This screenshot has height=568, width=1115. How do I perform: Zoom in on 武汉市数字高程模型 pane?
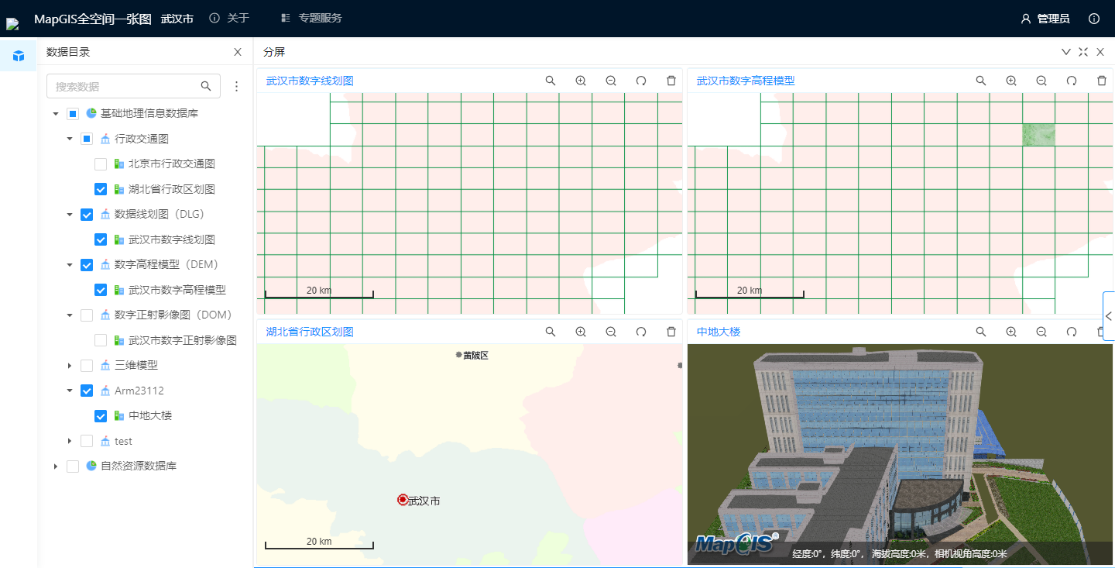pyautogui.click(x=1011, y=81)
